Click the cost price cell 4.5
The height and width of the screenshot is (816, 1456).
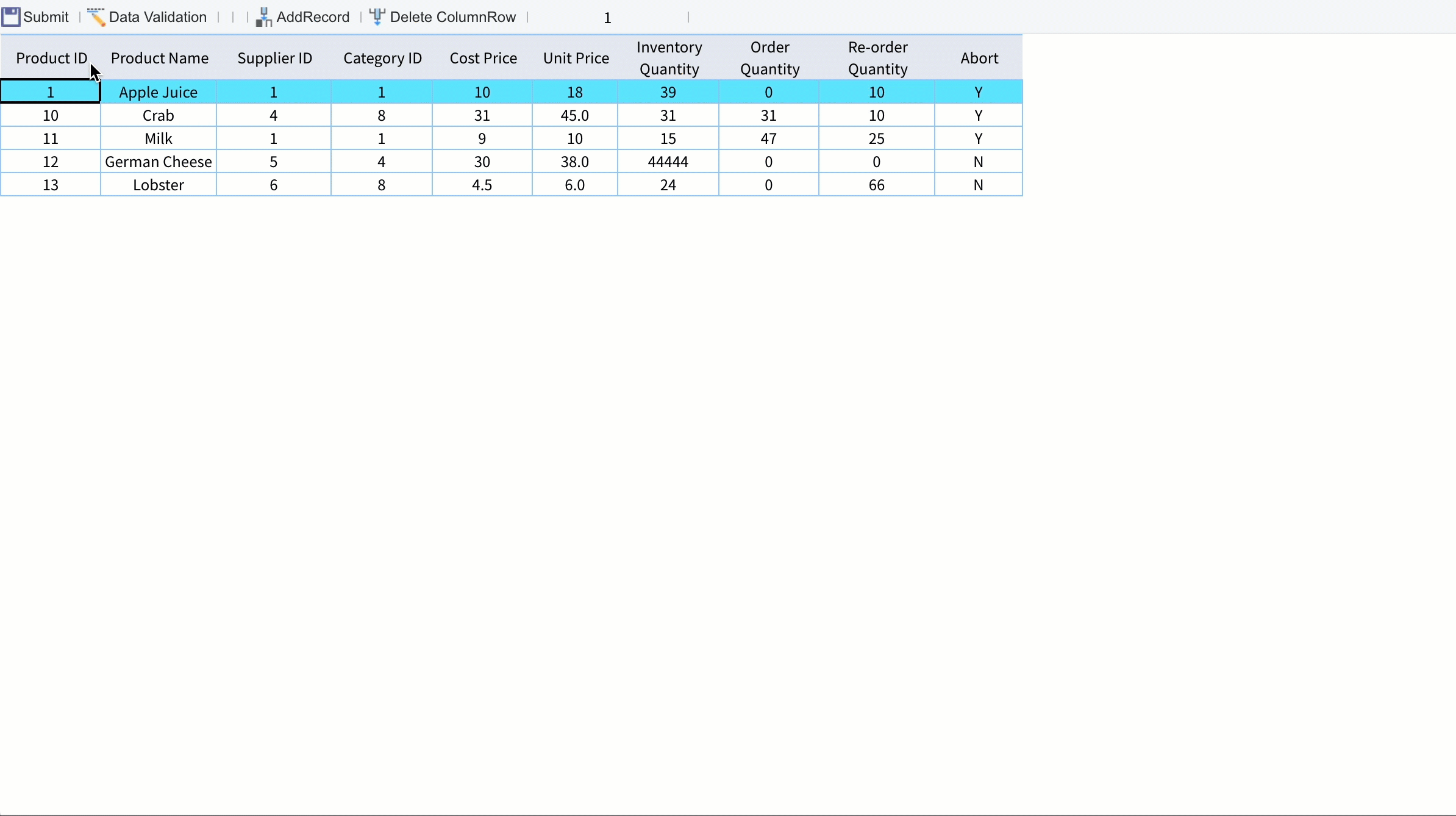(482, 185)
